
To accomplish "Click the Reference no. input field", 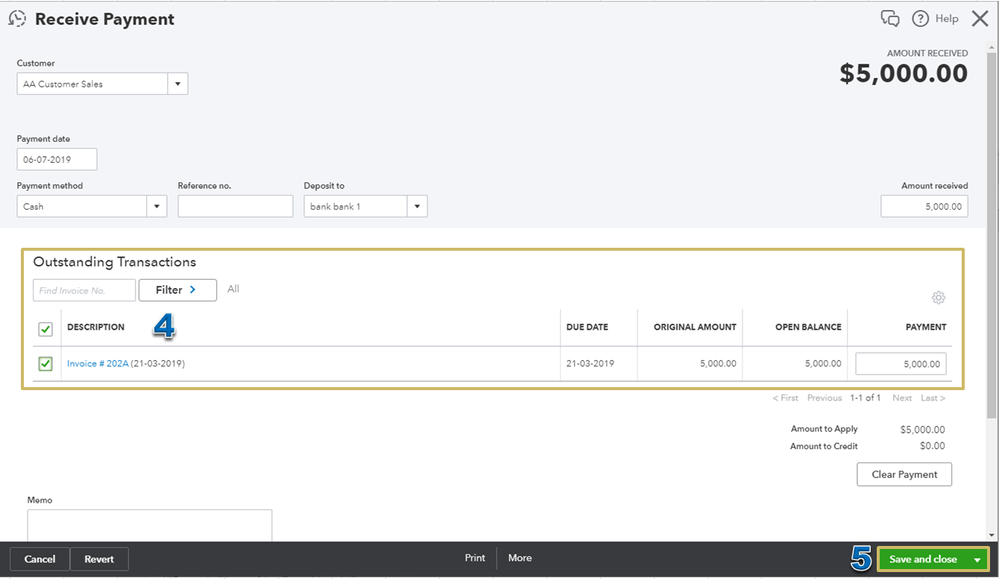I will click(x=235, y=206).
